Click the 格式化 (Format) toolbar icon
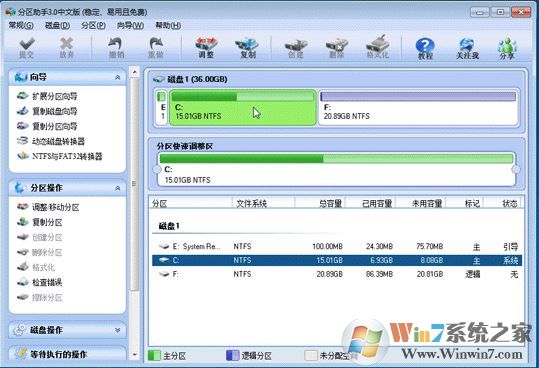The width and height of the screenshot is (539, 368). (378, 47)
